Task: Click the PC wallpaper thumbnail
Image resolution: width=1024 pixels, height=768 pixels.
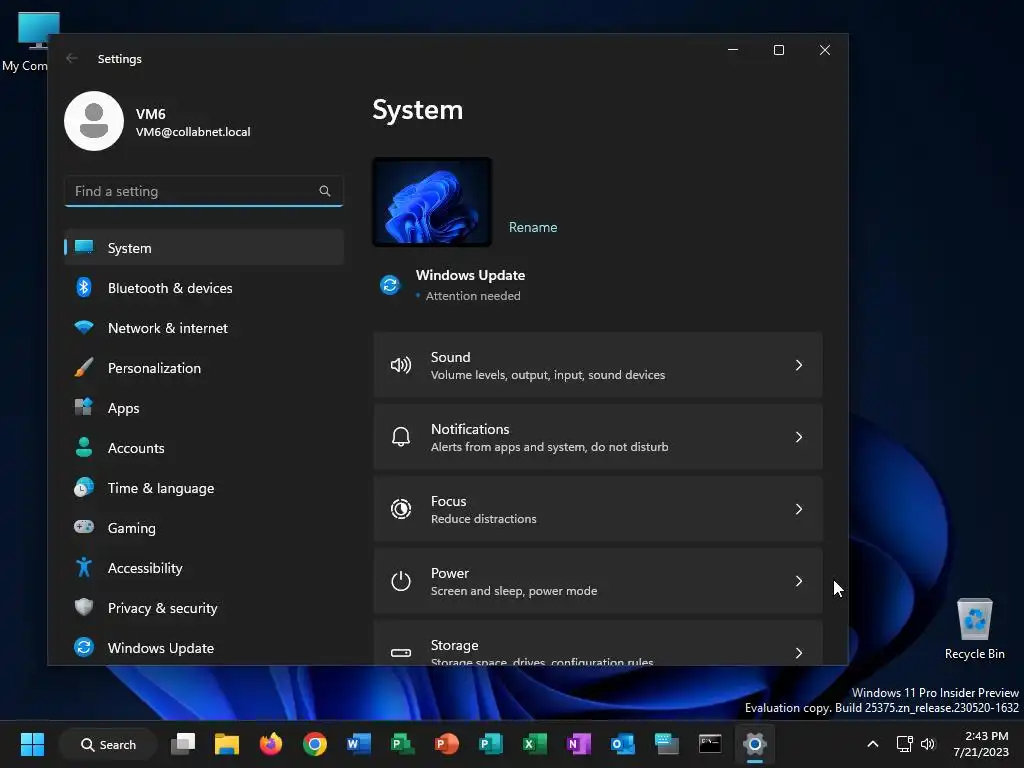Action: click(432, 201)
